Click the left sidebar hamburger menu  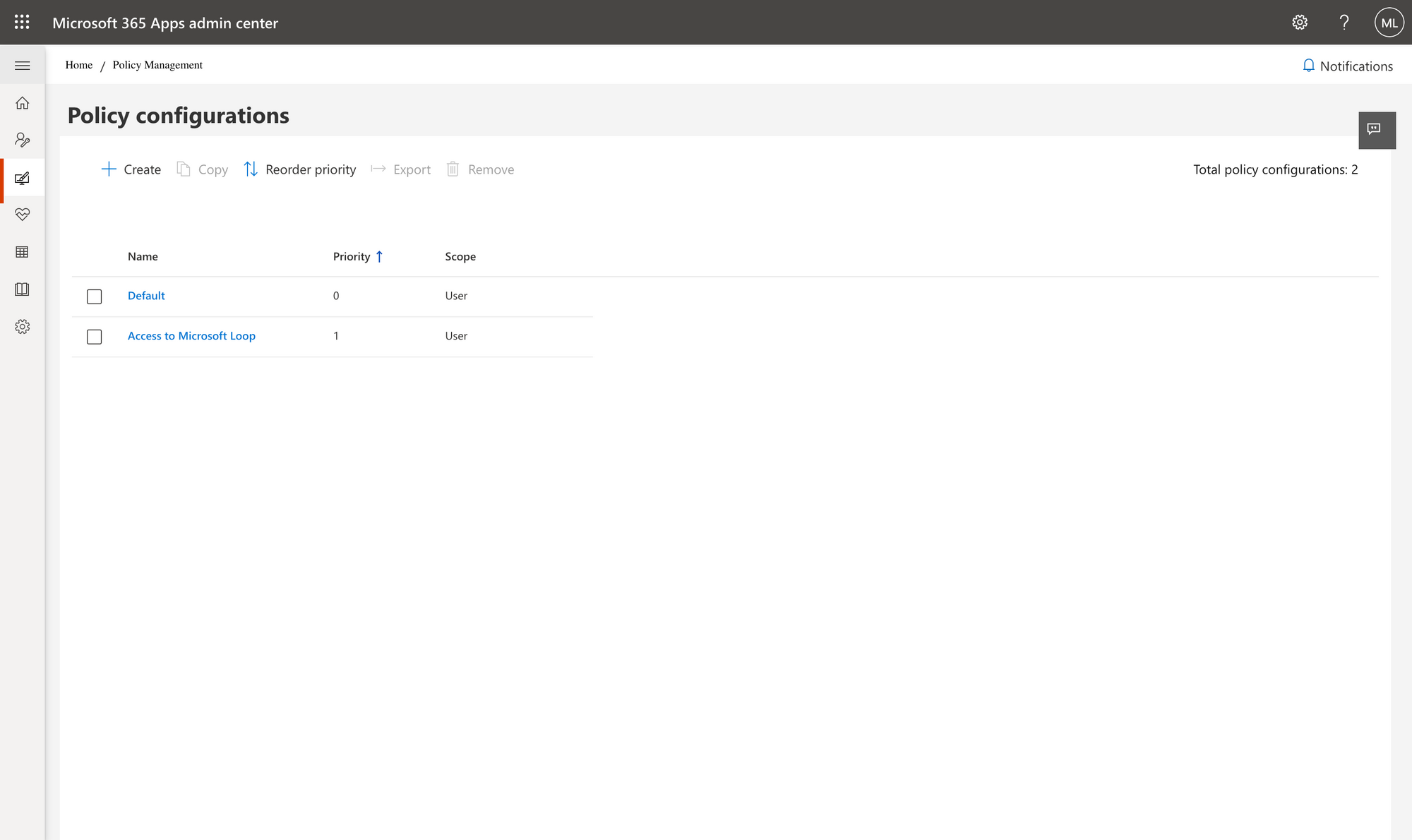(x=22, y=65)
